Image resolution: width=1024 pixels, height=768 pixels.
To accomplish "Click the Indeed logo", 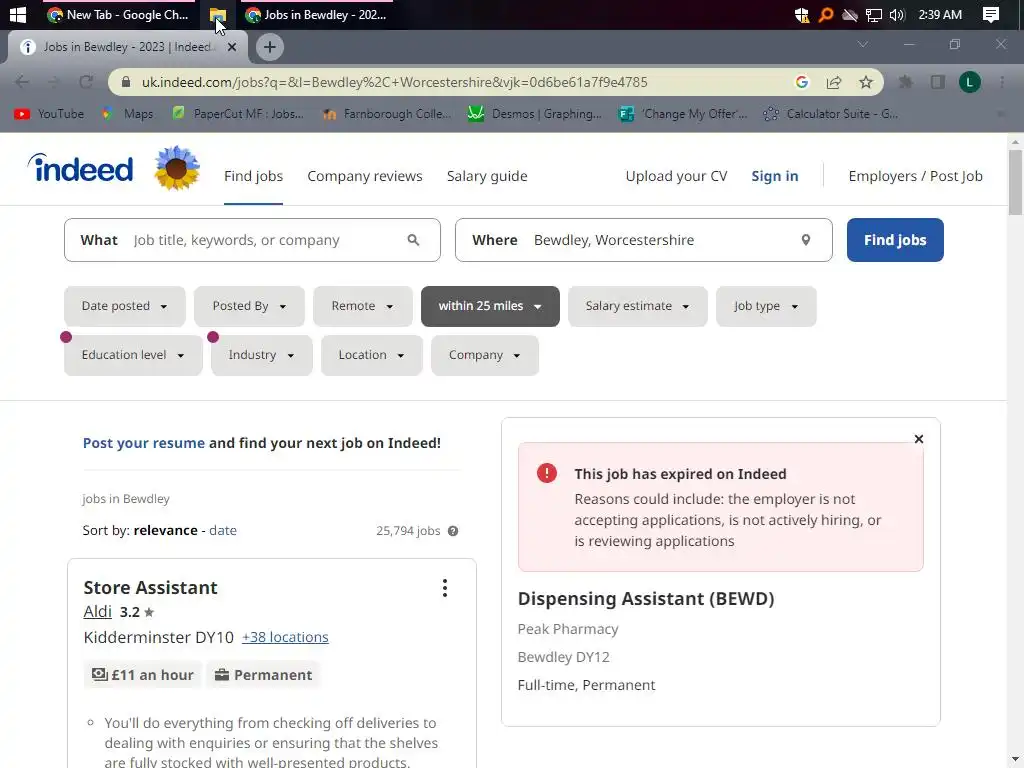I will tap(80, 168).
